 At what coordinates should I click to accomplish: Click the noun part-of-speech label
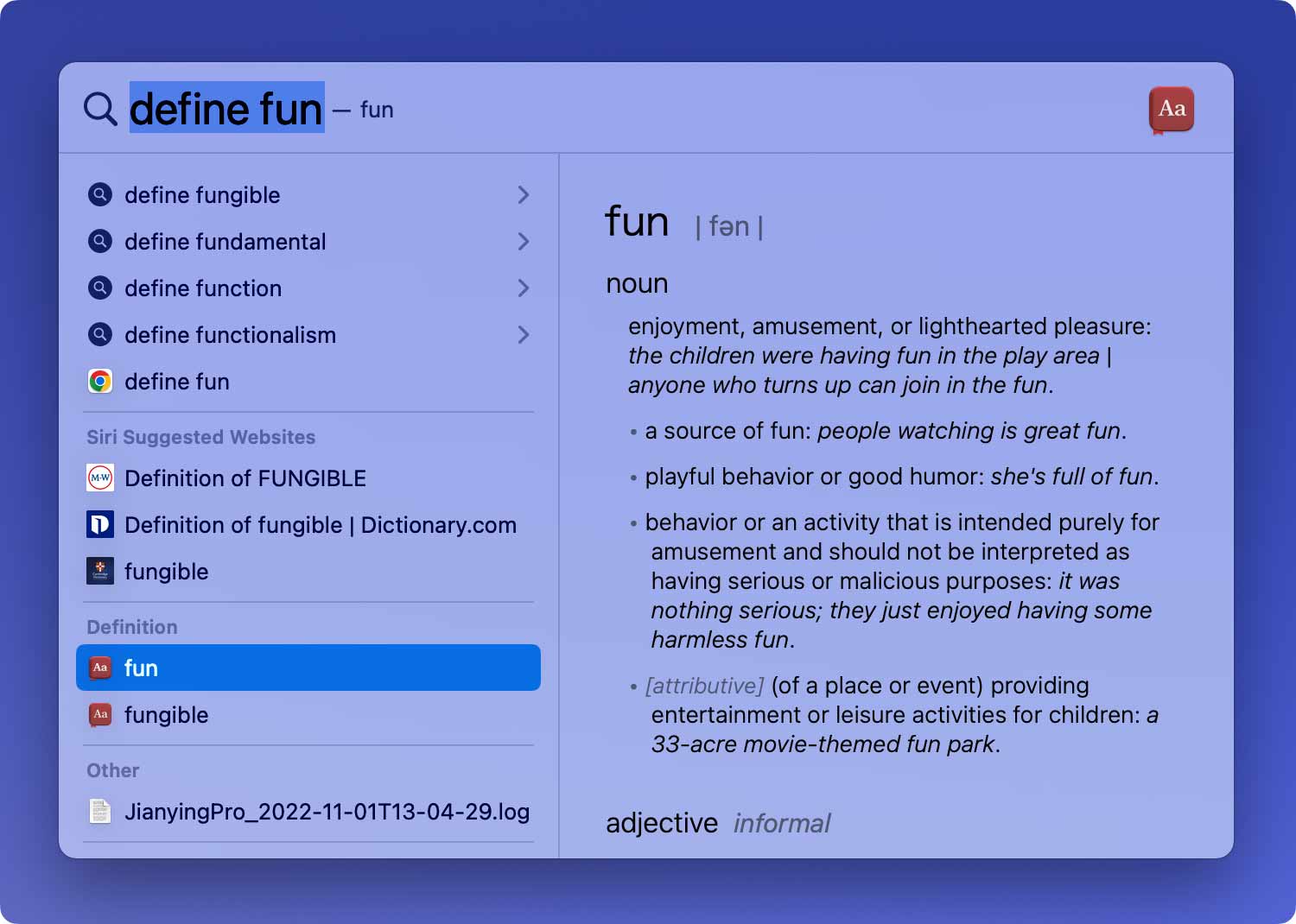(x=637, y=283)
